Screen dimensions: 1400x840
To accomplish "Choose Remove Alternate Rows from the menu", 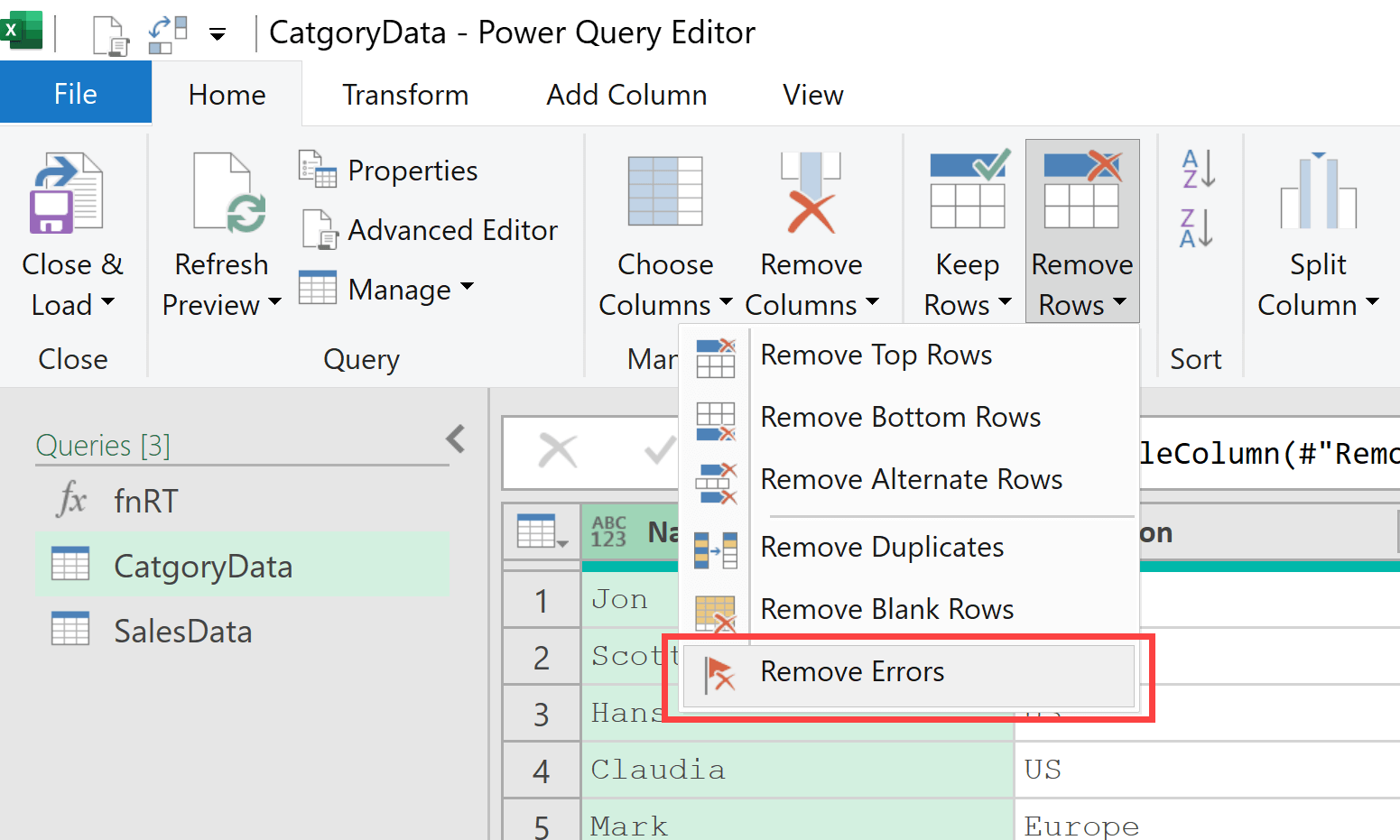I will [909, 480].
